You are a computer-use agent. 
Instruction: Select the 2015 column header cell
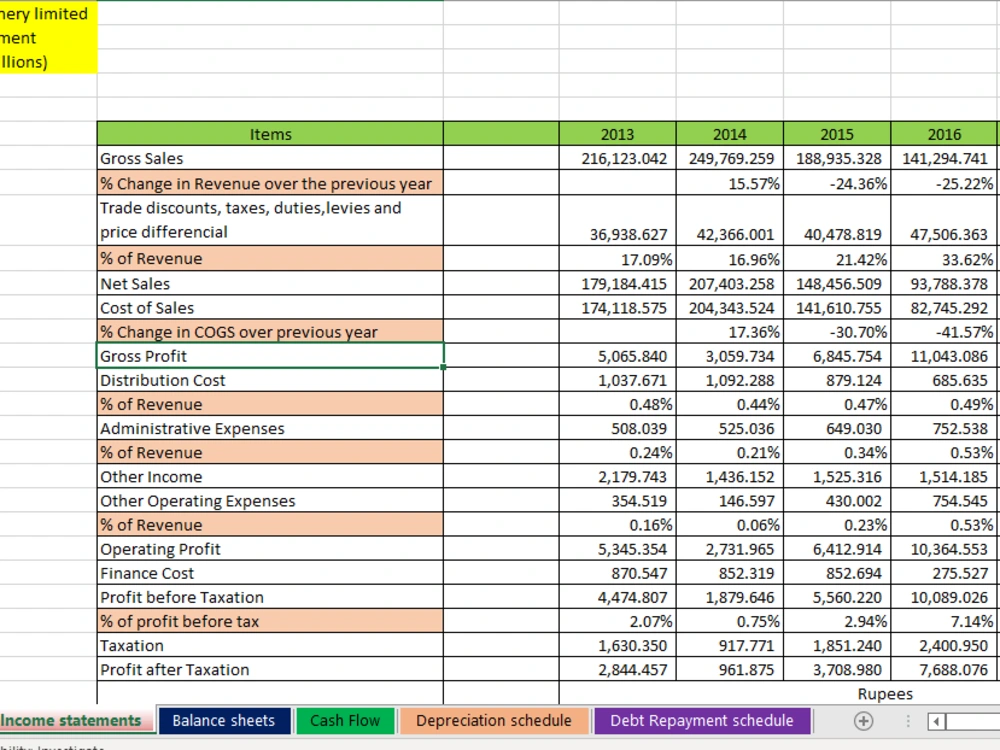click(x=837, y=134)
